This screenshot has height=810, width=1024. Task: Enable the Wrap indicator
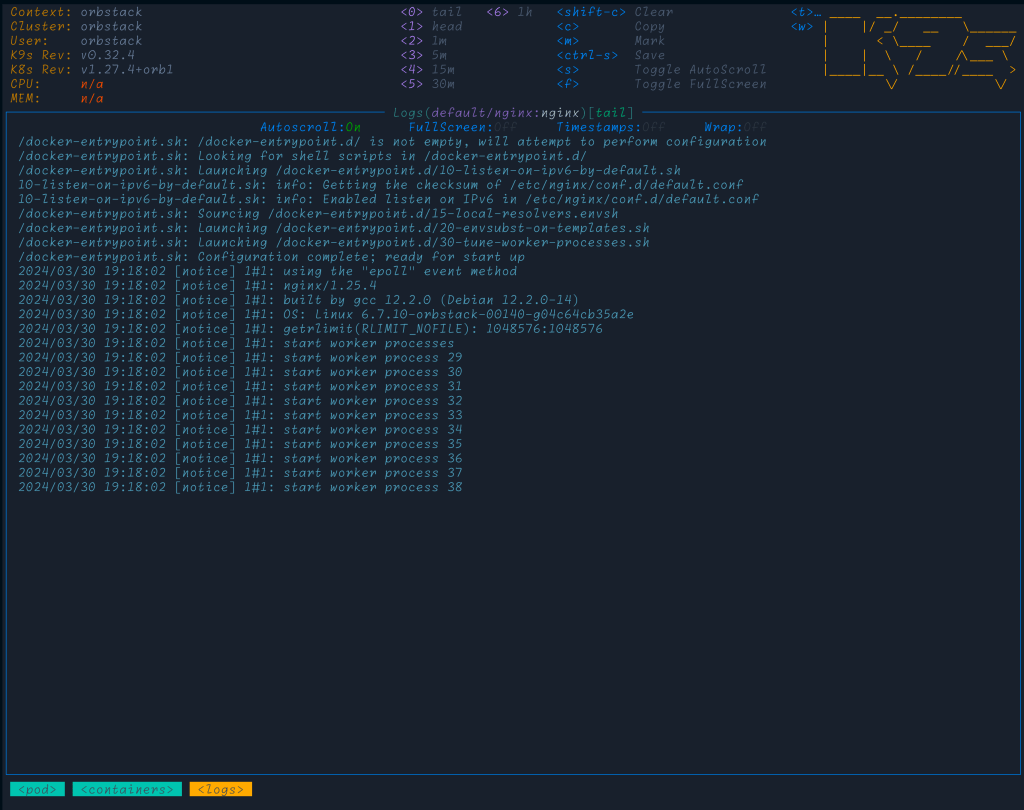click(735, 128)
